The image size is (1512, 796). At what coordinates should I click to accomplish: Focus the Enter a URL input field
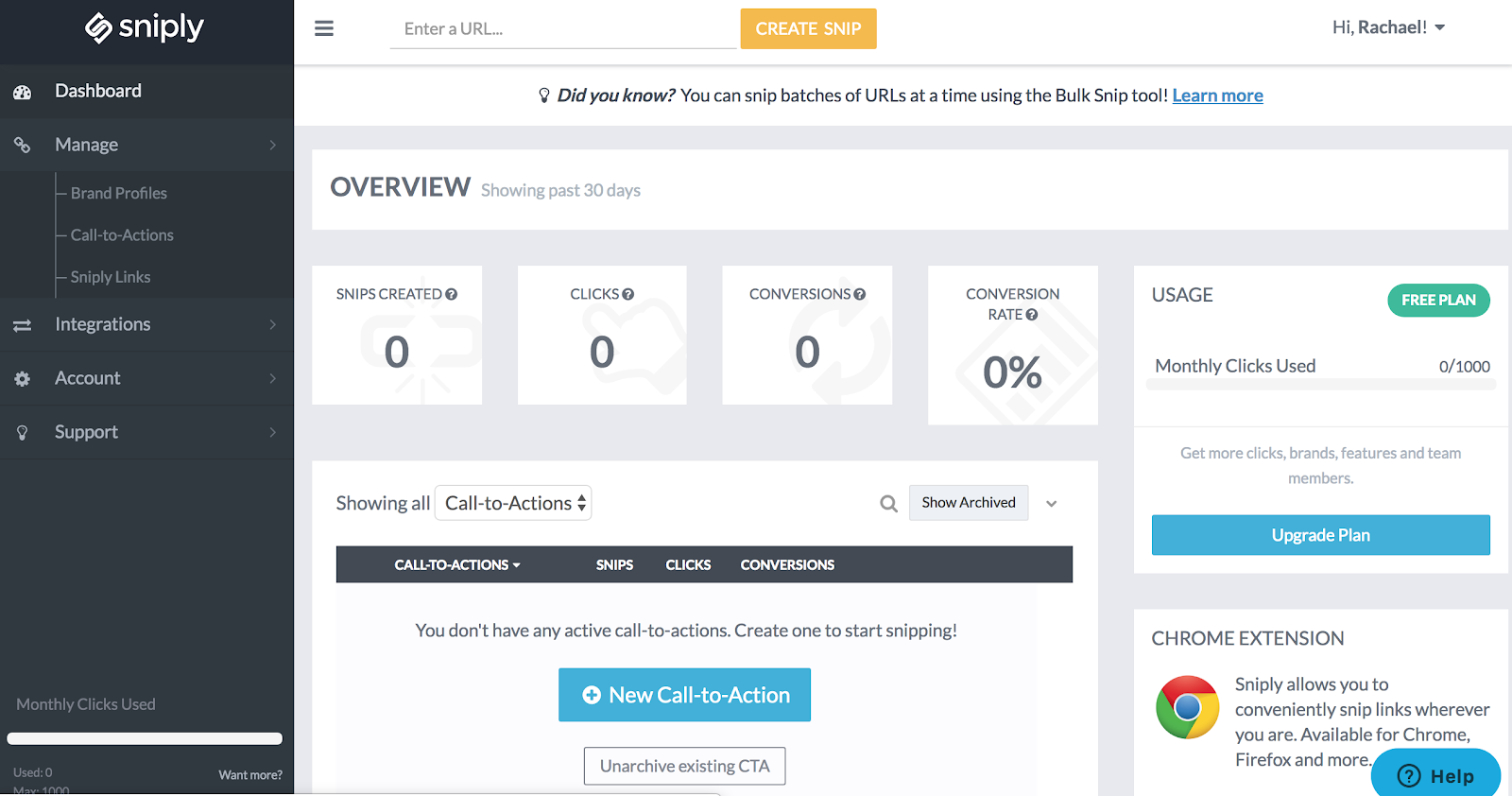(x=563, y=29)
